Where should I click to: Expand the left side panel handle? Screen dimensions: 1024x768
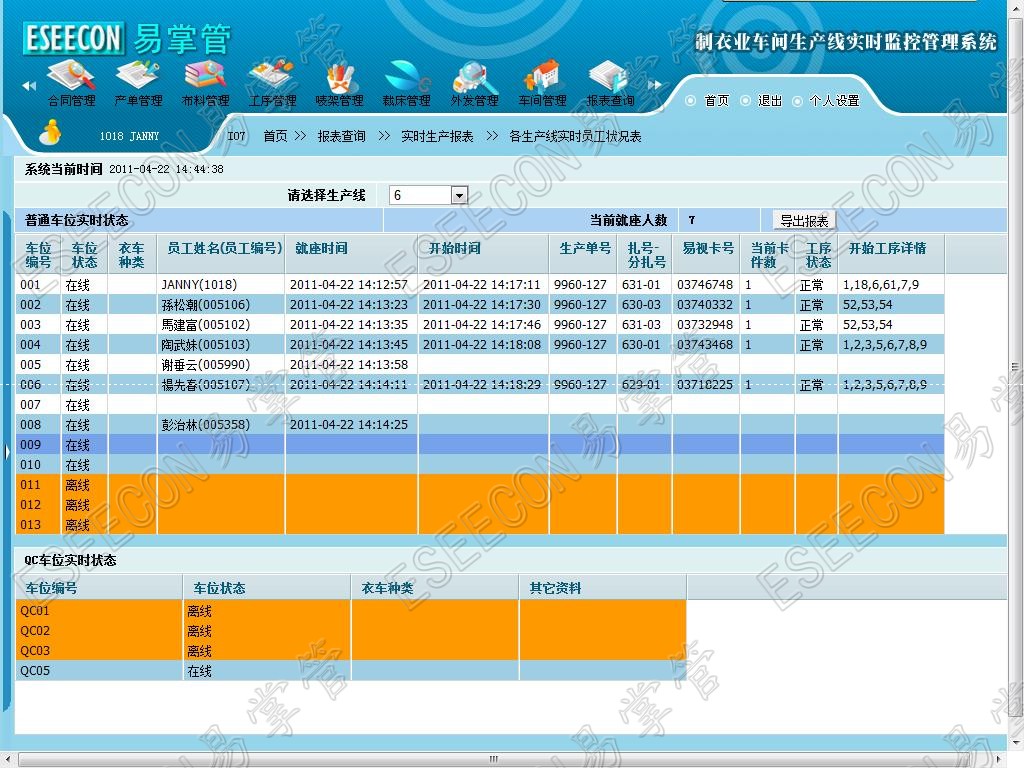click(x=7, y=452)
